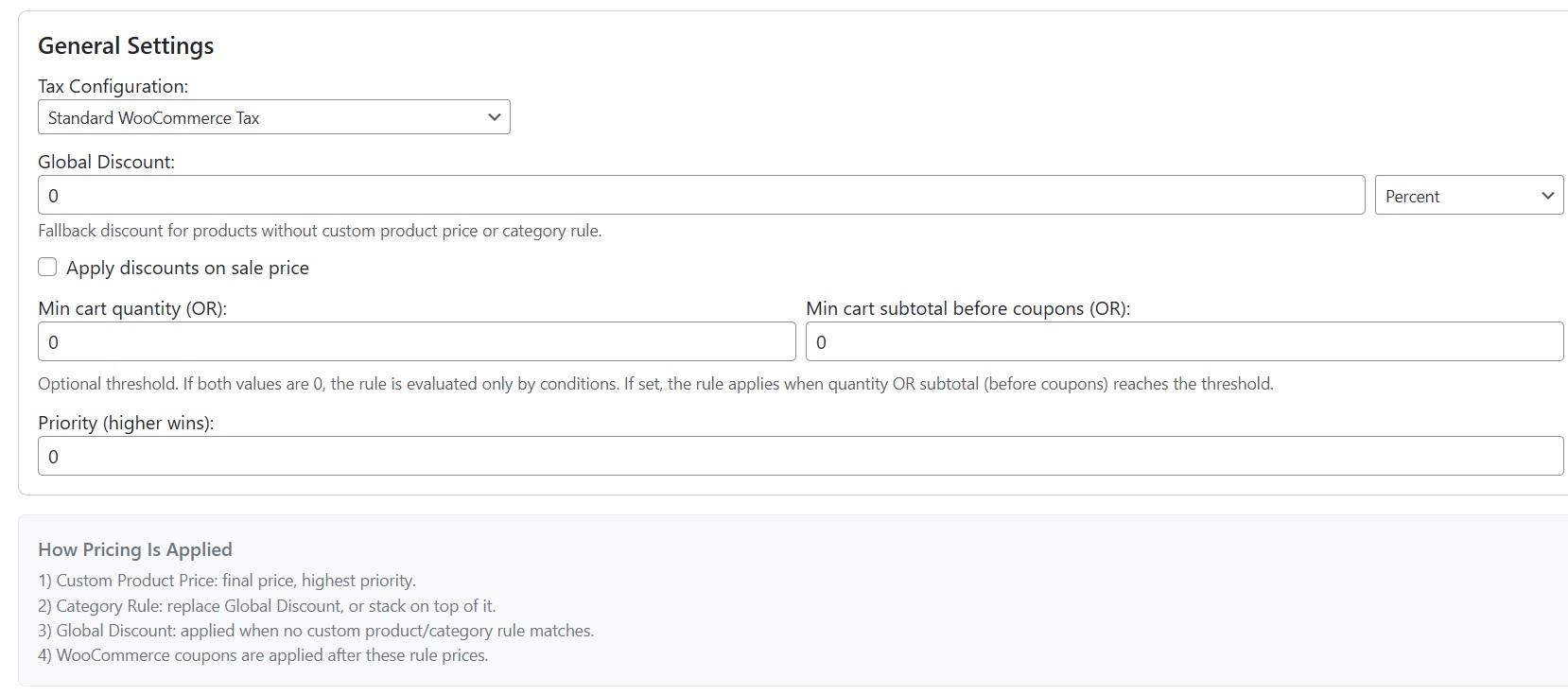The image size is (1568, 695).
Task: Click the chevron arrow beside Percent
Action: point(1547,196)
